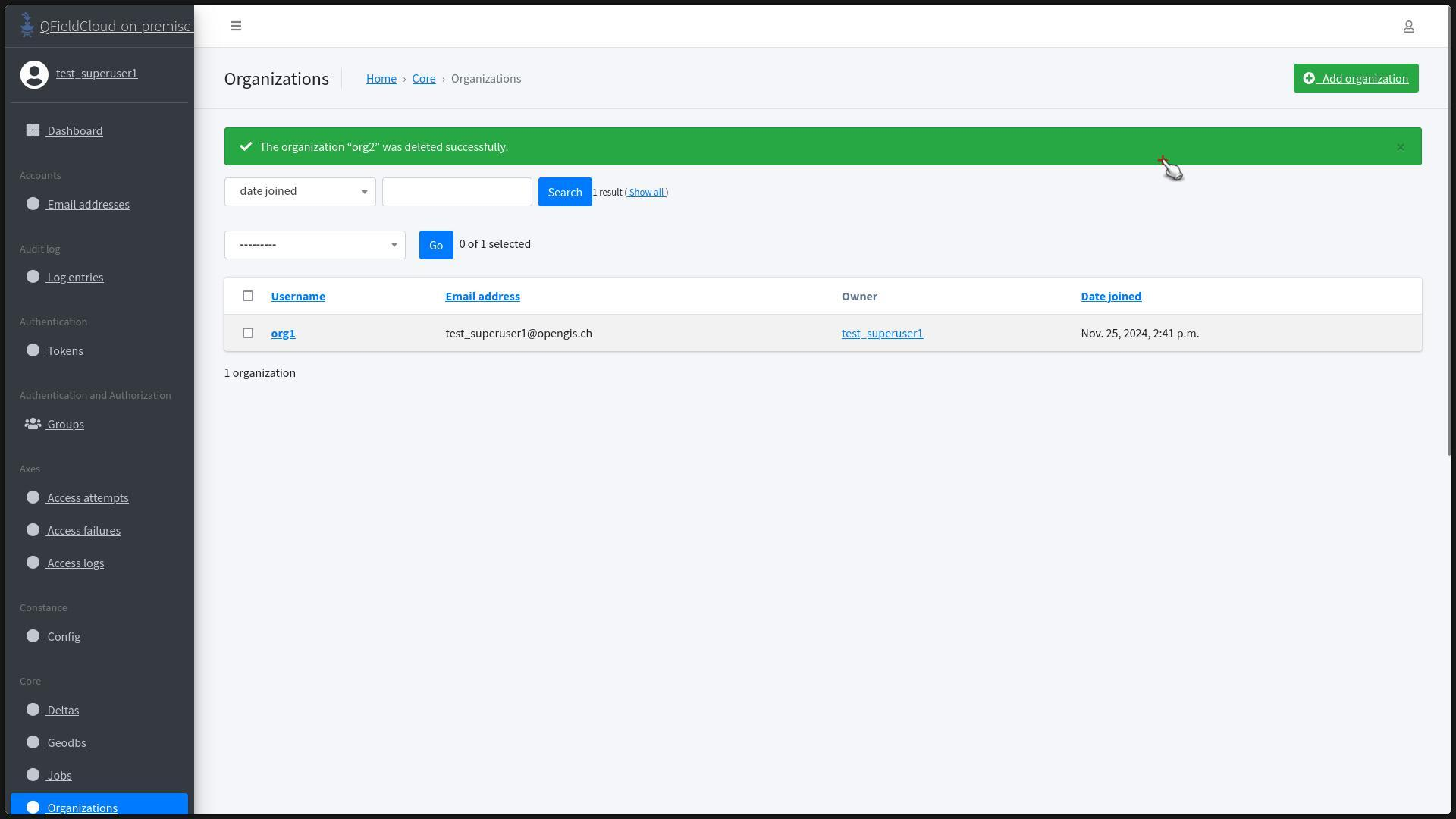The height and width of the screenshot is (819, 1456).
Task: Click the test_superuser1 avatar icon
Action: (34, 74)
